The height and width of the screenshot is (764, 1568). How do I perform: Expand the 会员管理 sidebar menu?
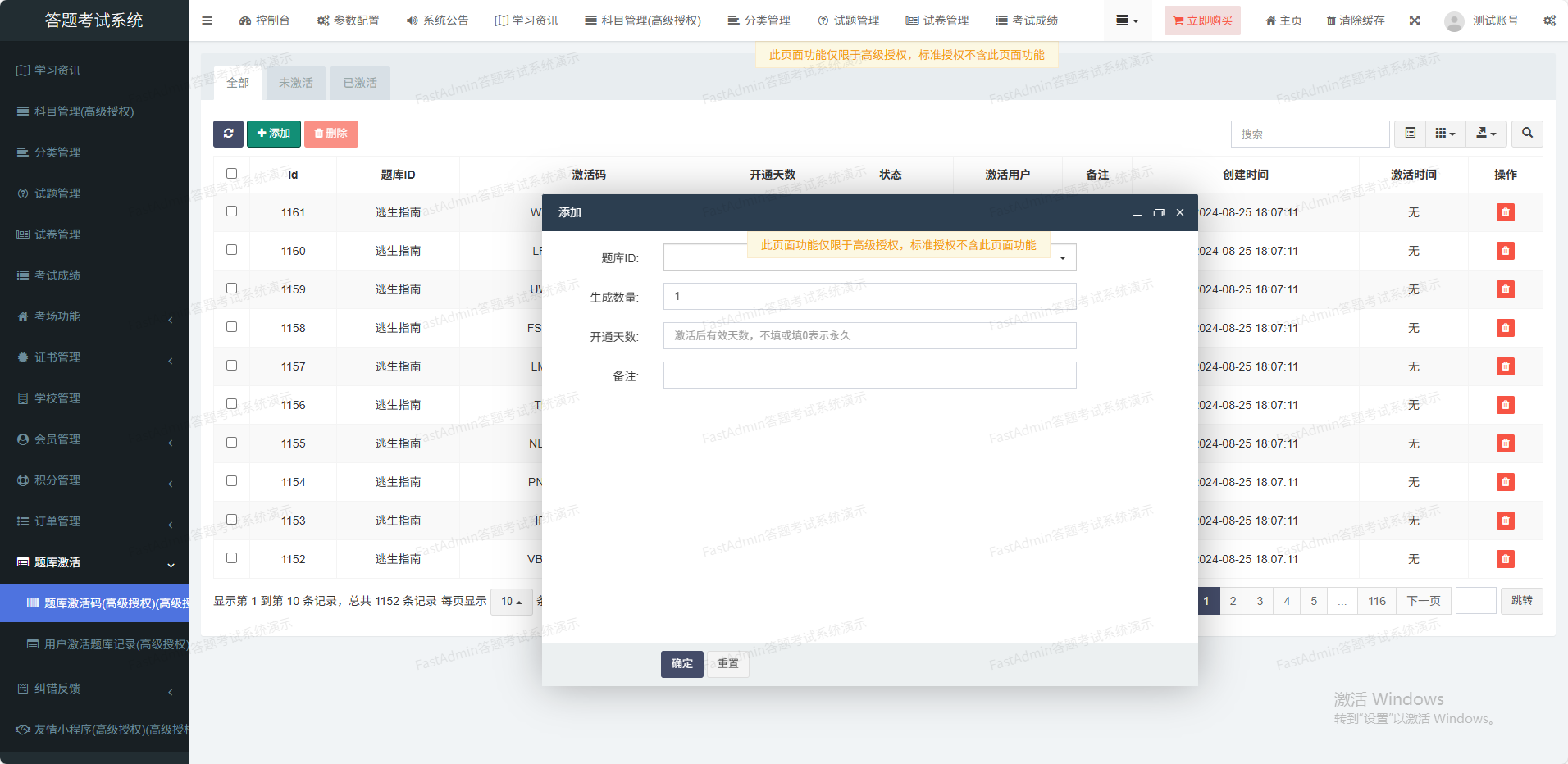tap(94, 439)
